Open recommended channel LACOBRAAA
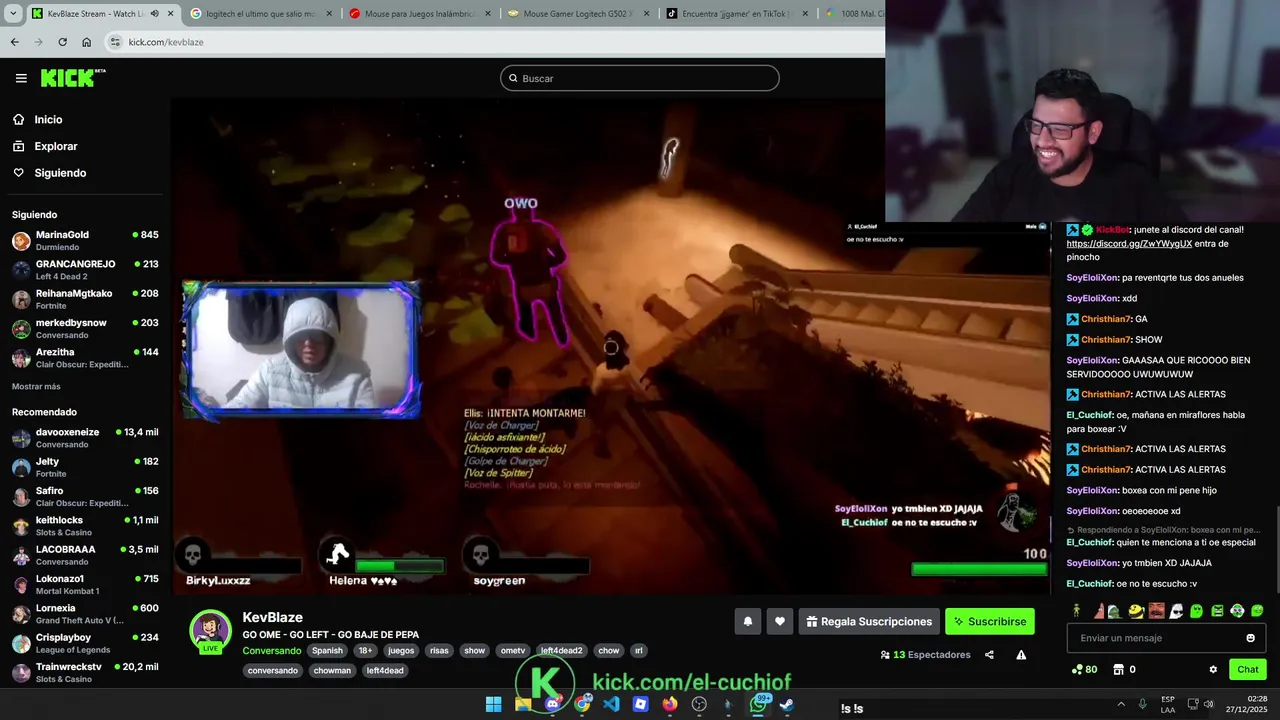The height and width of the screenshot is (720, 1280). [85, 555]
